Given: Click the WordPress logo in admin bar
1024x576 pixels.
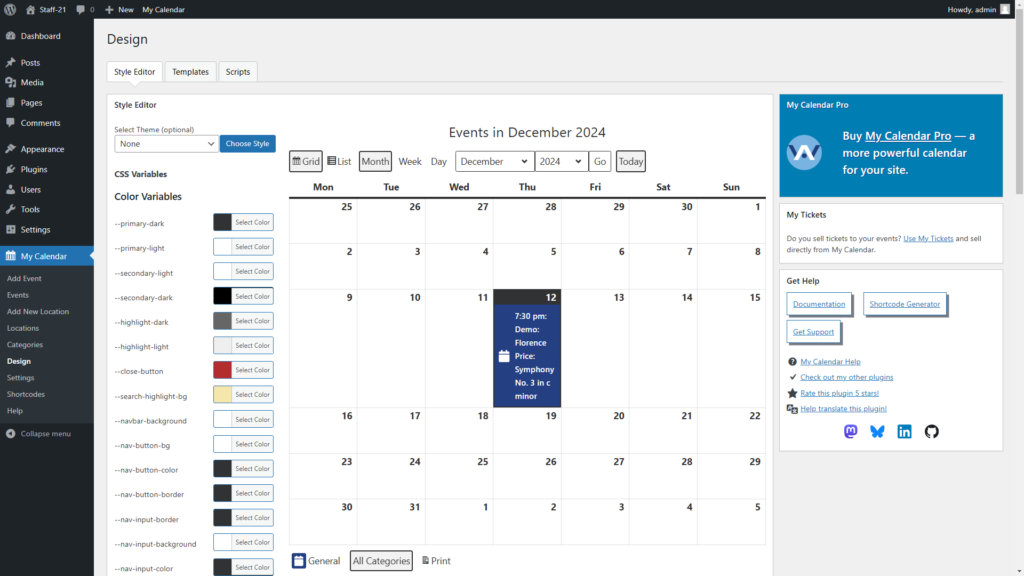Looking at the screenshot, I should (10, 9).
